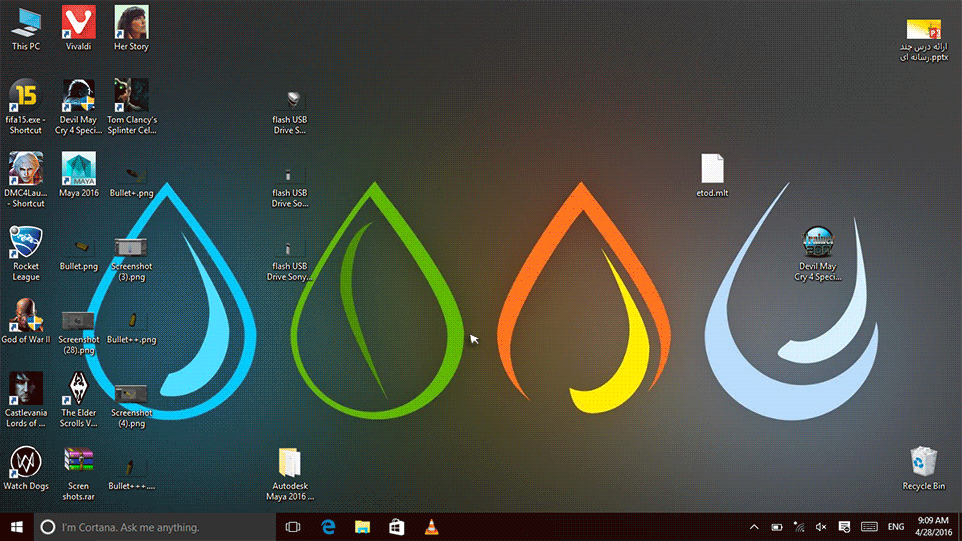
Task: Open Task View from the taskbar
Action: [x=293, y=527]
